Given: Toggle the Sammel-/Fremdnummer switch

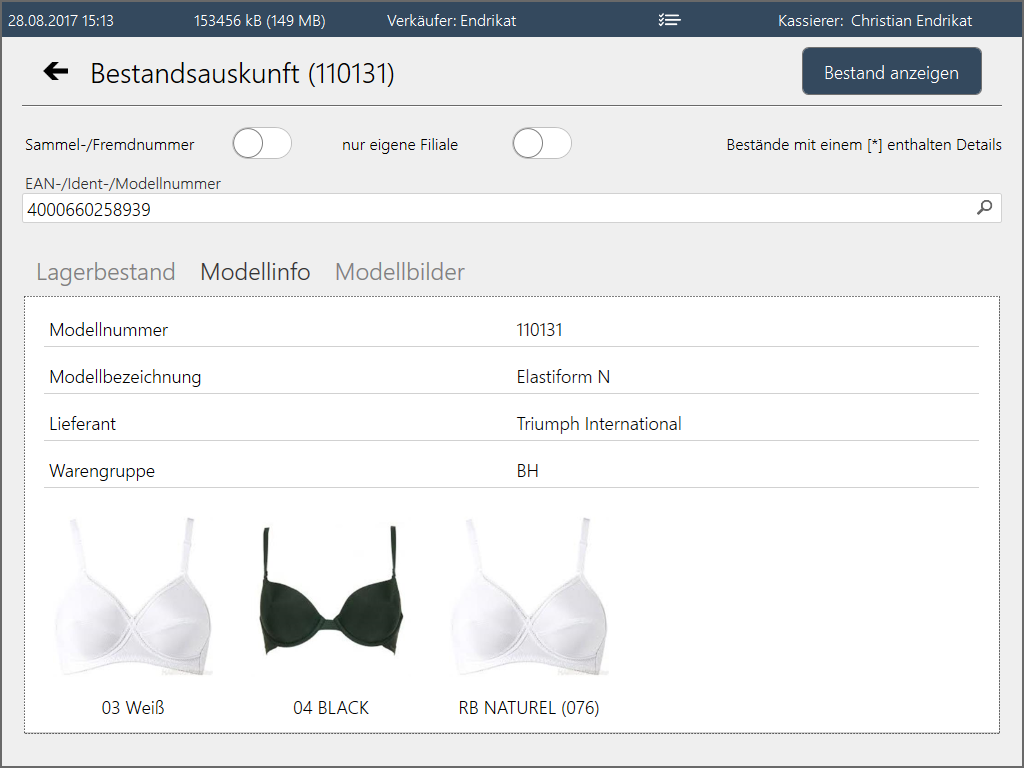Looking at the screenshot, I should 262,144.
